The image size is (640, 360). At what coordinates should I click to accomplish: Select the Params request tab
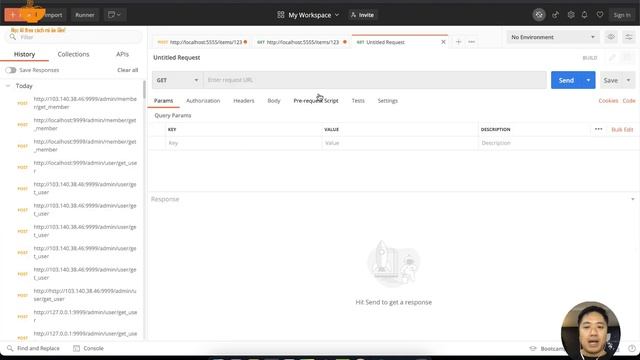tap(163, 100)
